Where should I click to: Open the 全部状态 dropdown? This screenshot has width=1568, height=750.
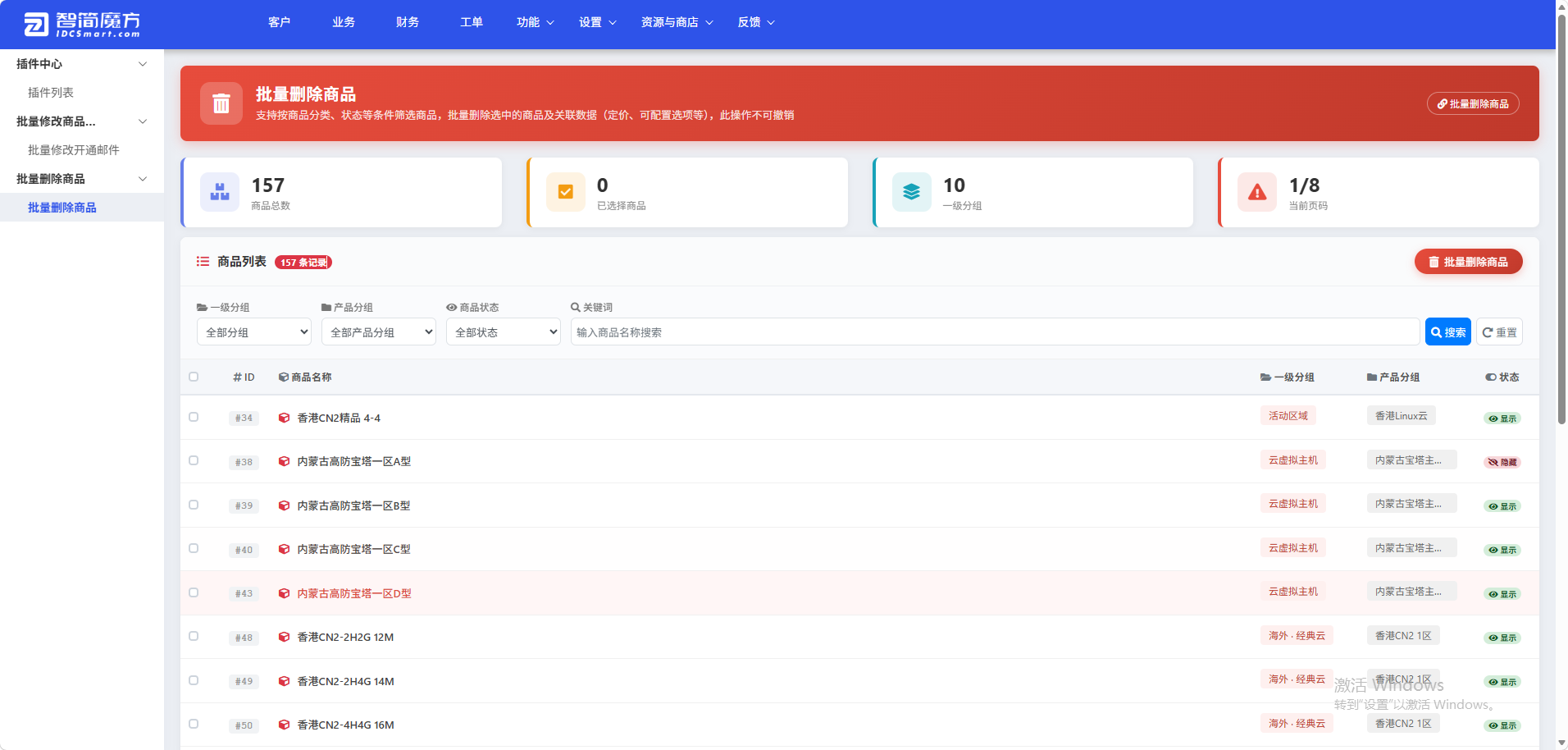coord(504,332)
